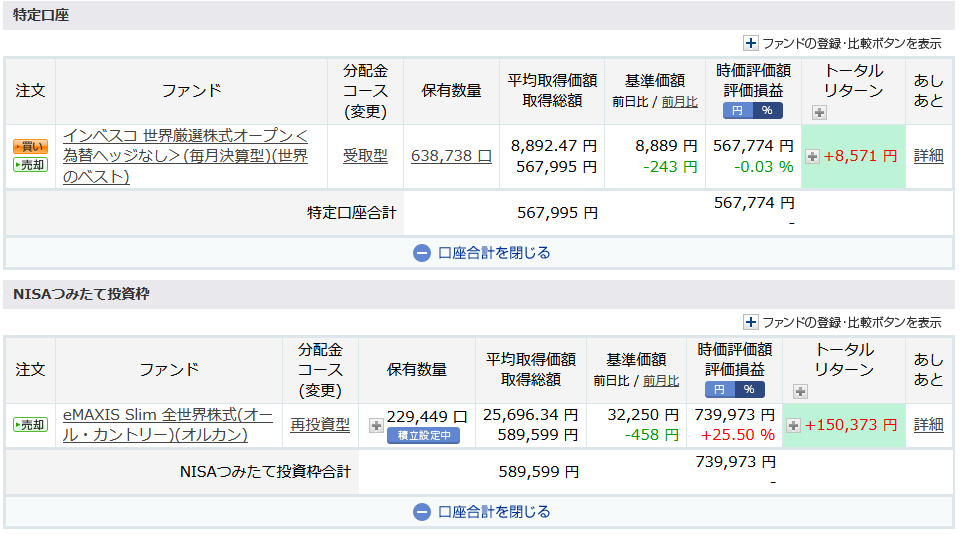Image resolution: width=961 pixels, height=534 pixels.
Task: Expand the plus icon beside 229,449 口
Action: click(376, 425)
